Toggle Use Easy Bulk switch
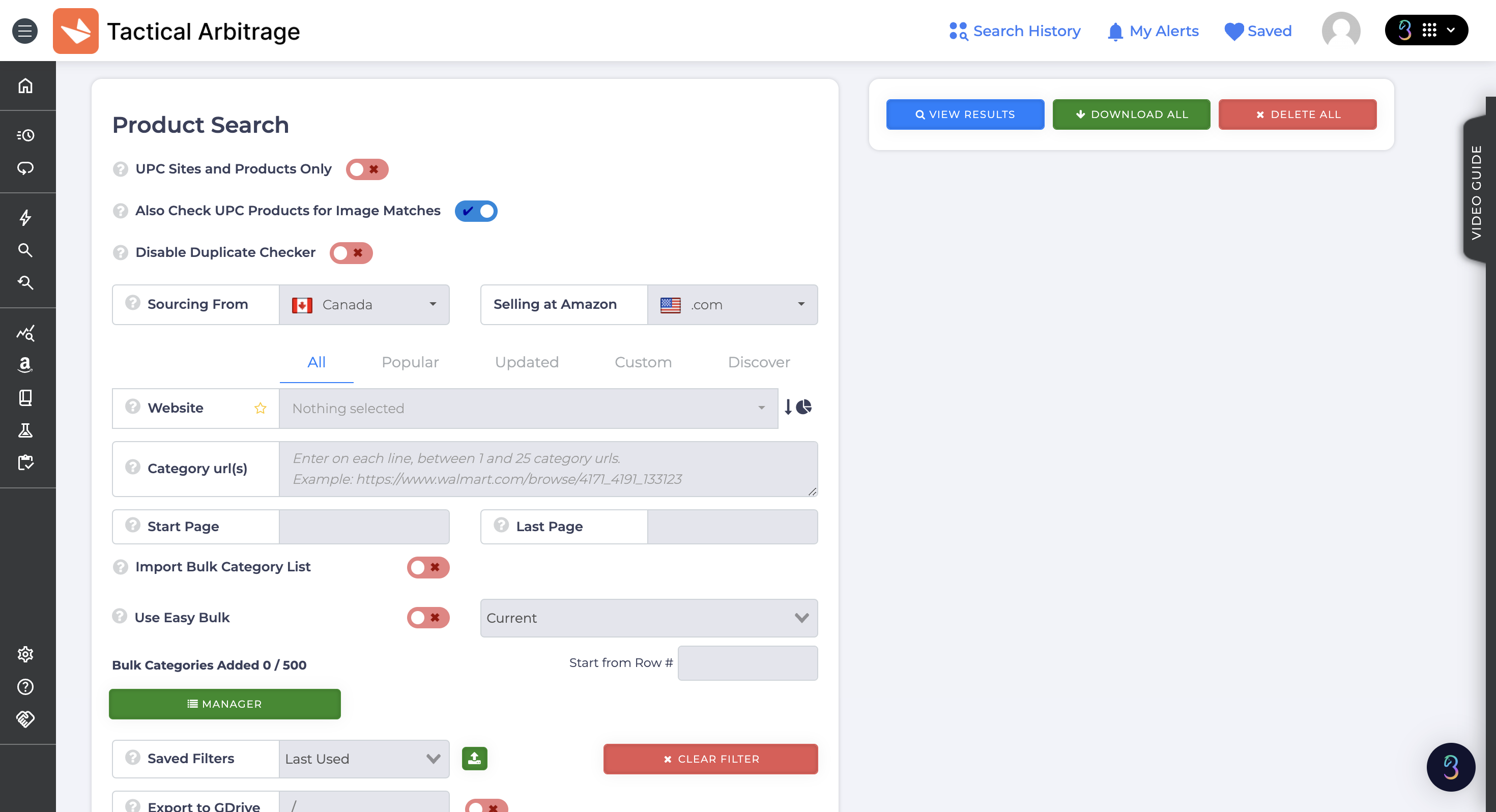Image resolution: width=1496 pixels, height=812 pixels. (x=428, y=618)
